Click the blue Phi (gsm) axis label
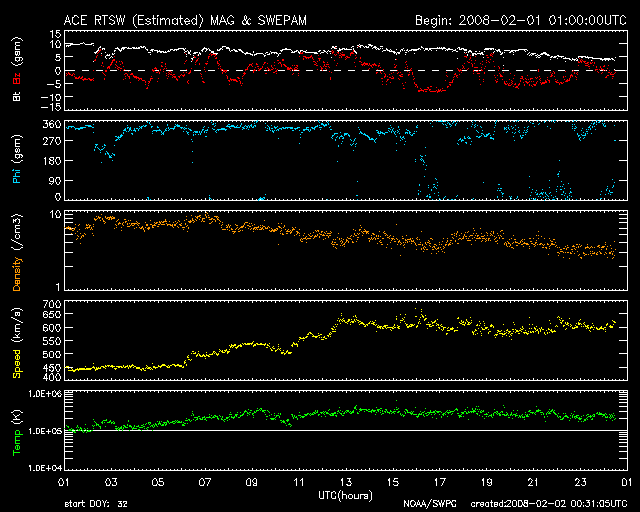 tap(17, 168)
